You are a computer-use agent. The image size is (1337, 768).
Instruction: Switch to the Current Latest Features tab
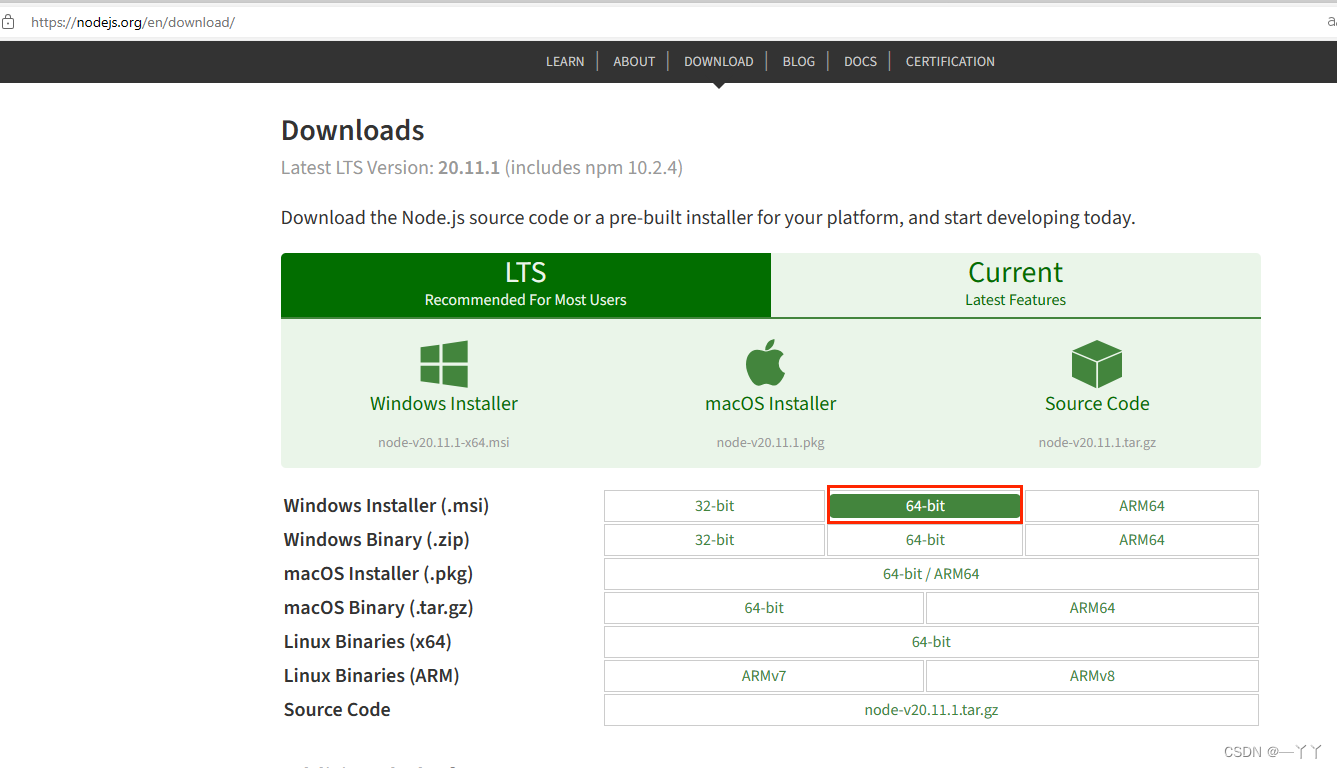[1016, 285]
